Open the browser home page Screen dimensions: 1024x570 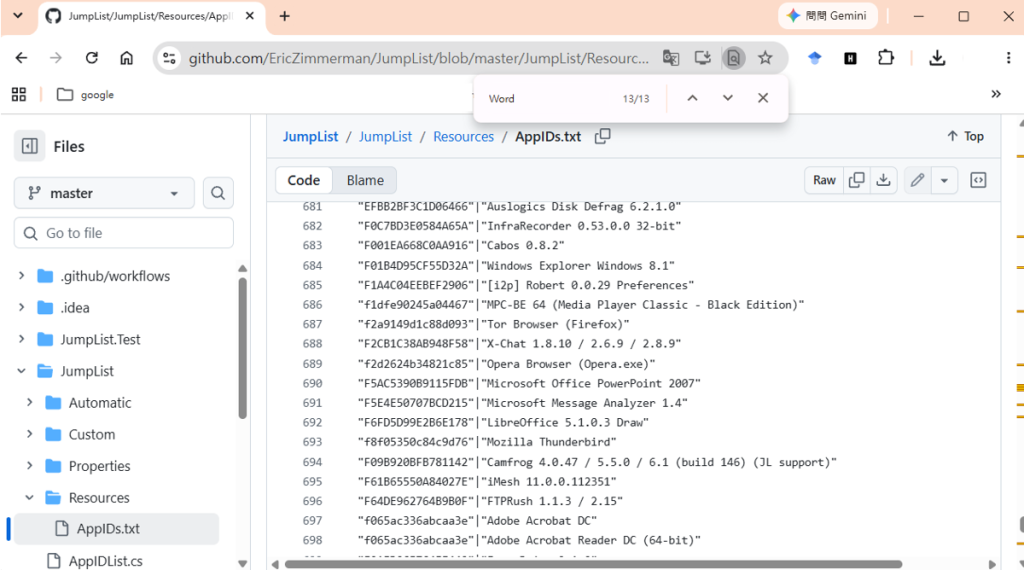click(126, 58)
